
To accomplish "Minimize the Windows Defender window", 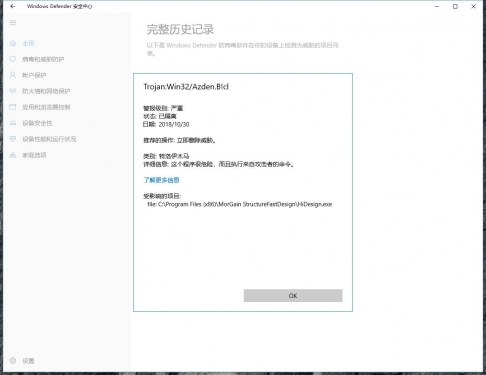I will click(437, 6).
